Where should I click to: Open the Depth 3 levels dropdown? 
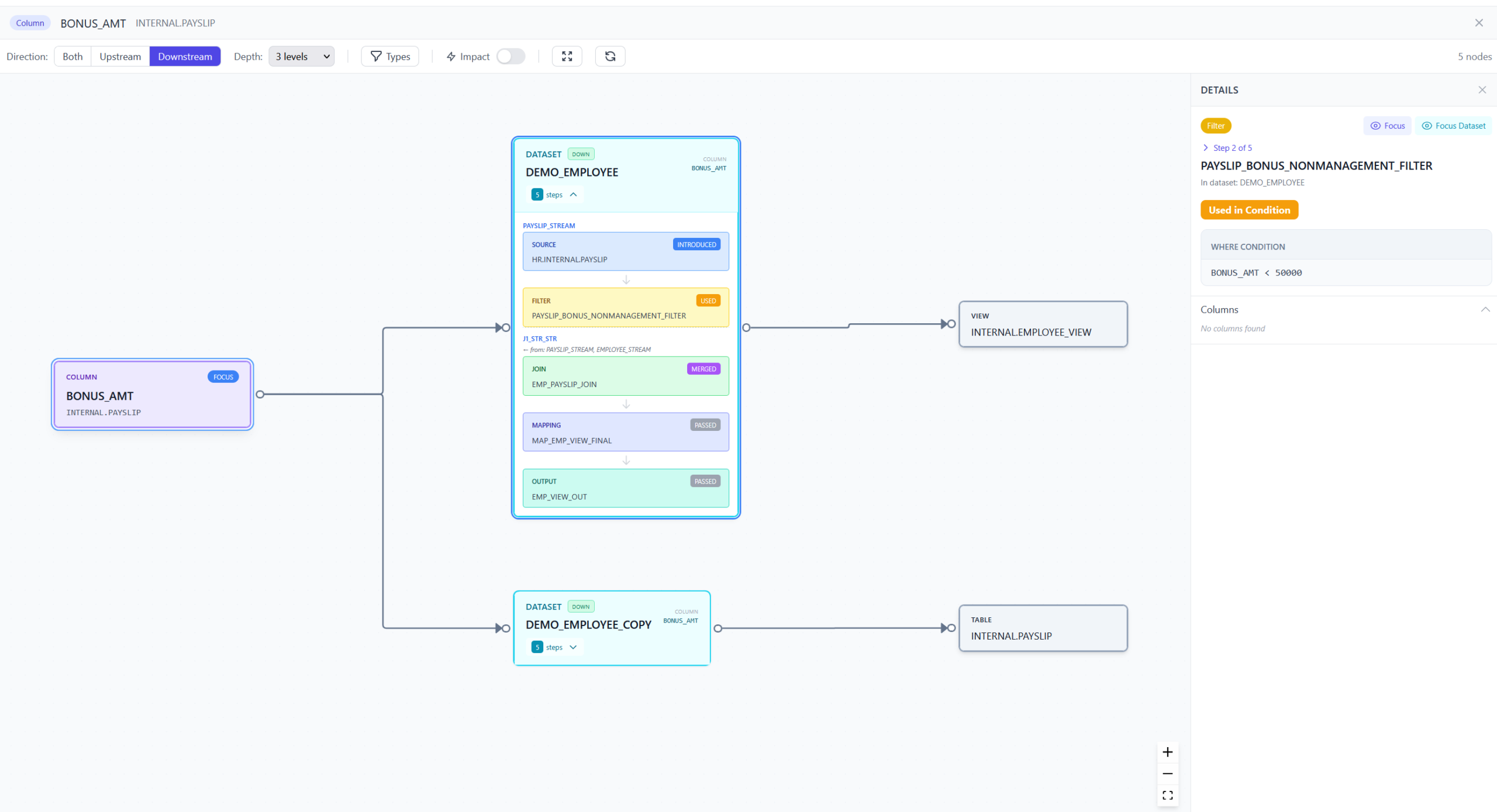tap(302, 56)
